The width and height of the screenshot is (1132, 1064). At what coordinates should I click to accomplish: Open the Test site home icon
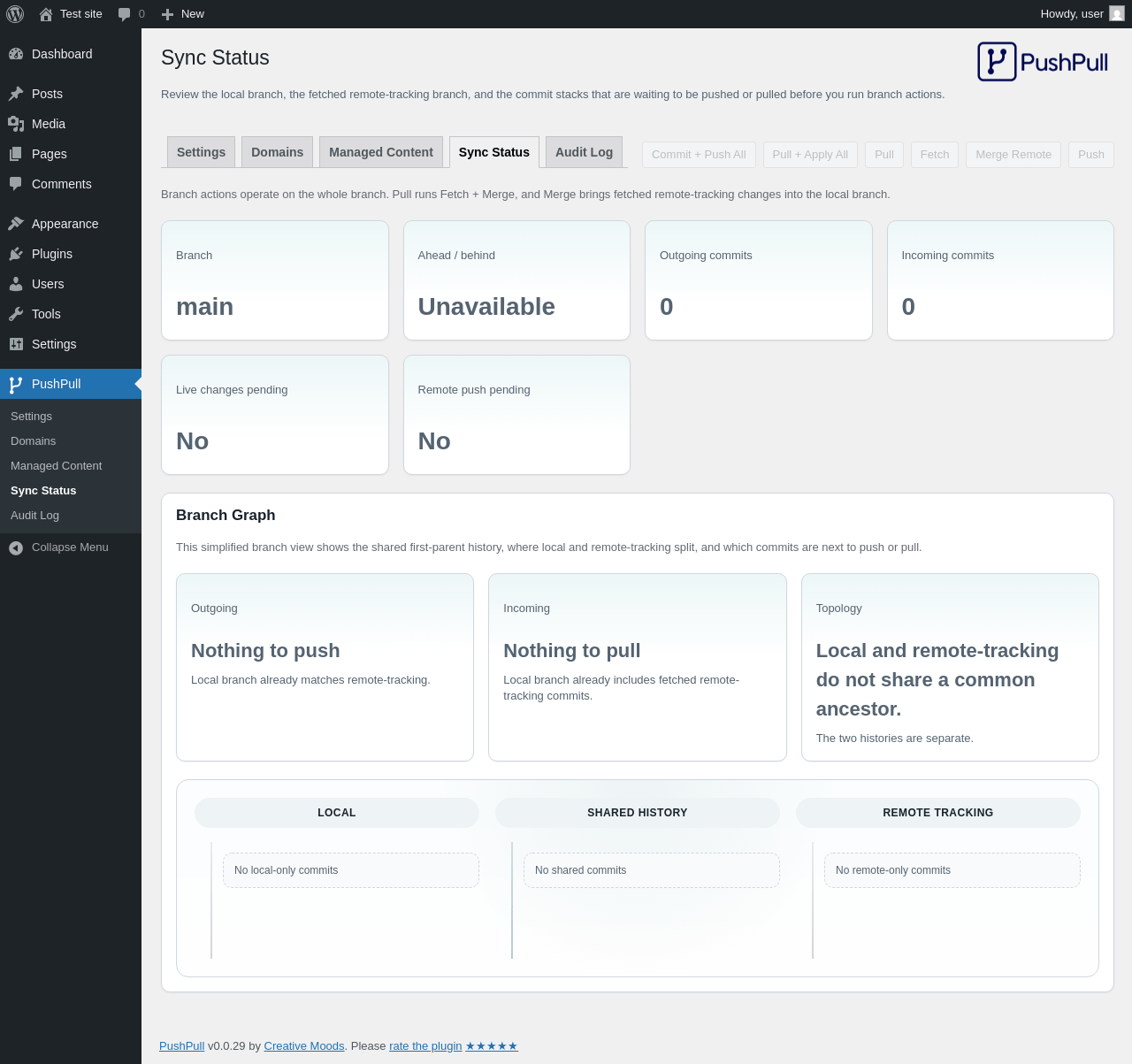tap(46, 14)
